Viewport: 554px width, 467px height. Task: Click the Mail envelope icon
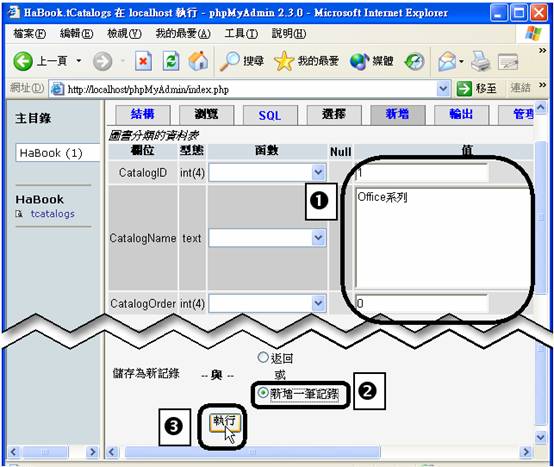click(447, 61)
